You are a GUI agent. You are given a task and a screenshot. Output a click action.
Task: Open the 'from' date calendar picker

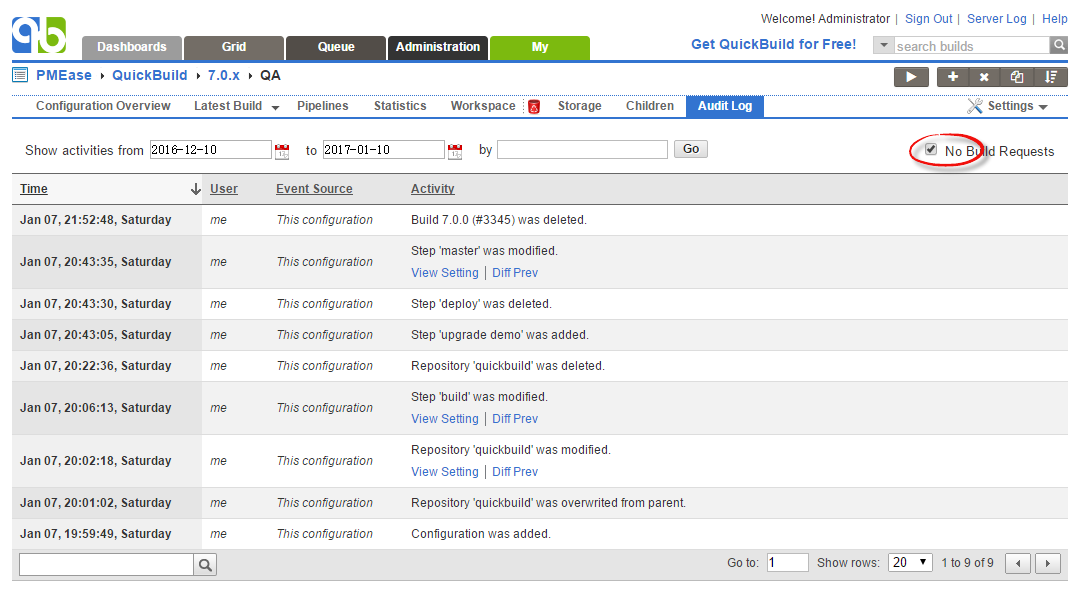click(x=282, y=152)
